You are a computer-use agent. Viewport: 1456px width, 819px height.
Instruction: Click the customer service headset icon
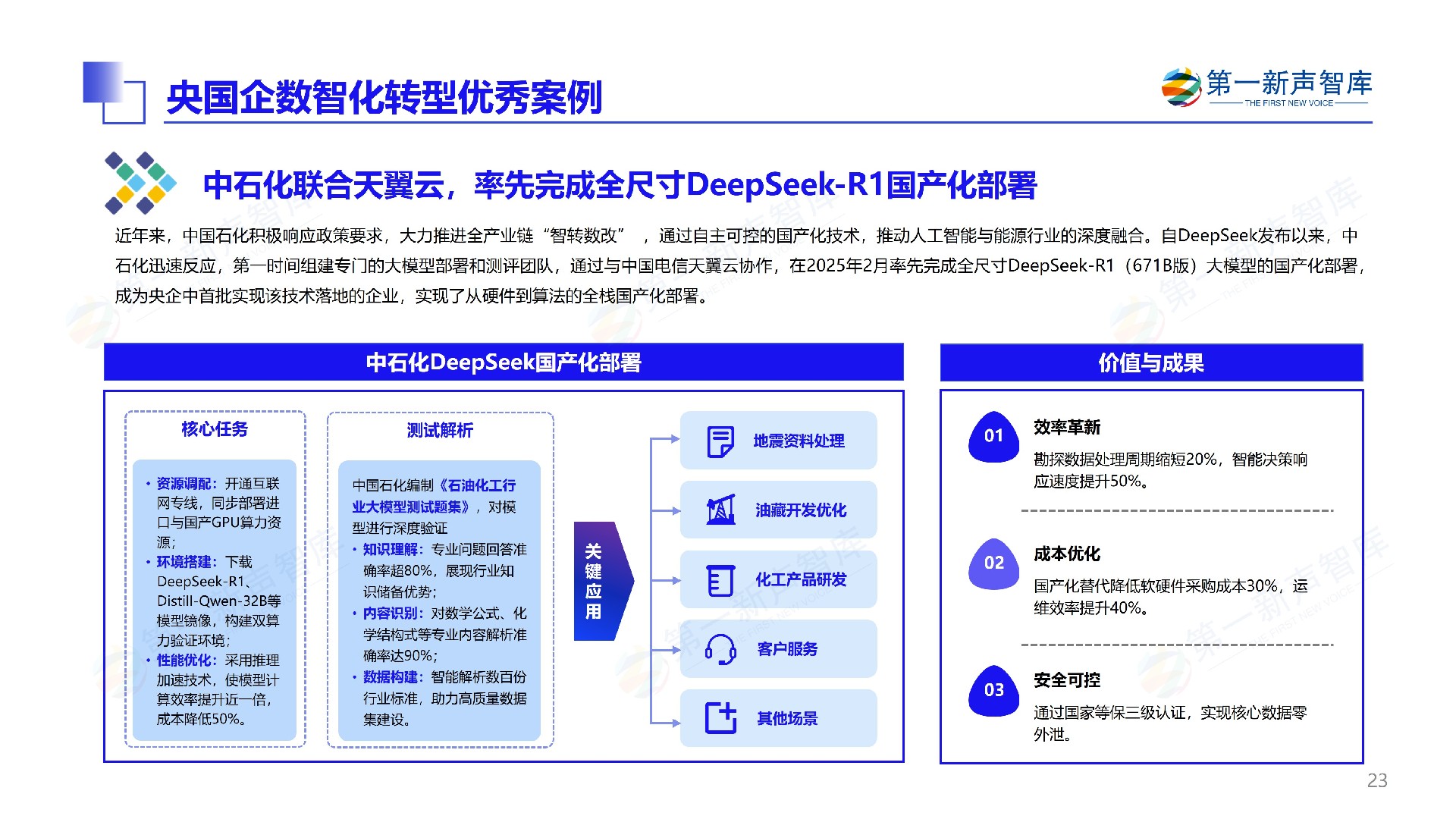[720, 649]
